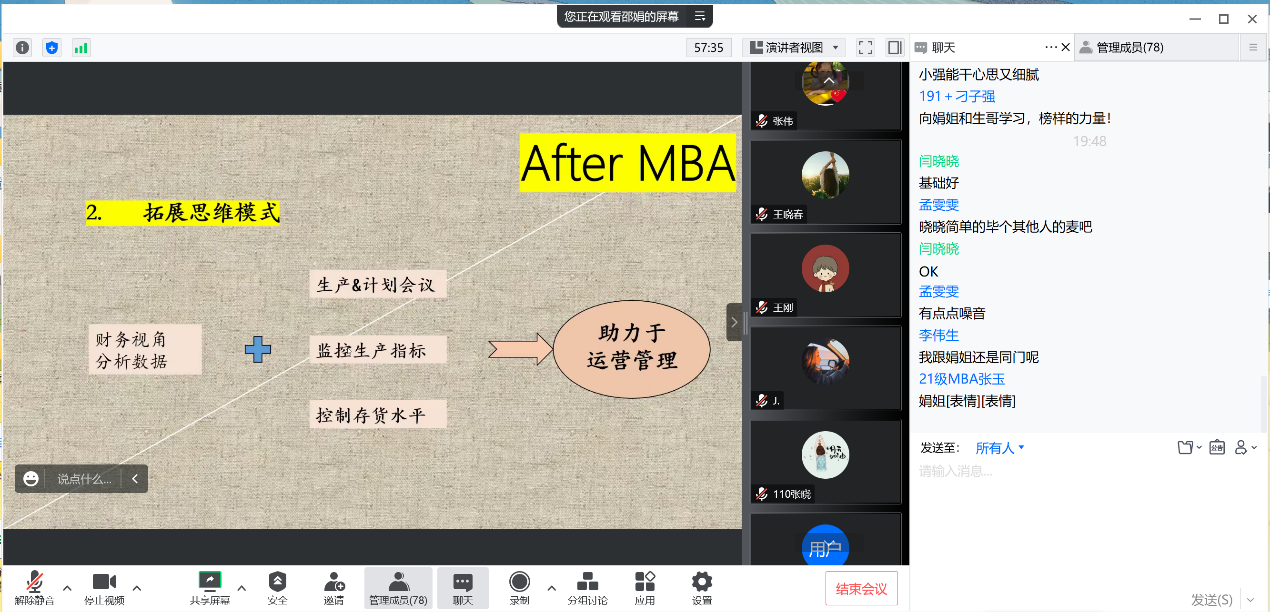Enter full screen mode icon
Image resolution: width=1270 pixels, height=612 pixels.
[866, 47]
